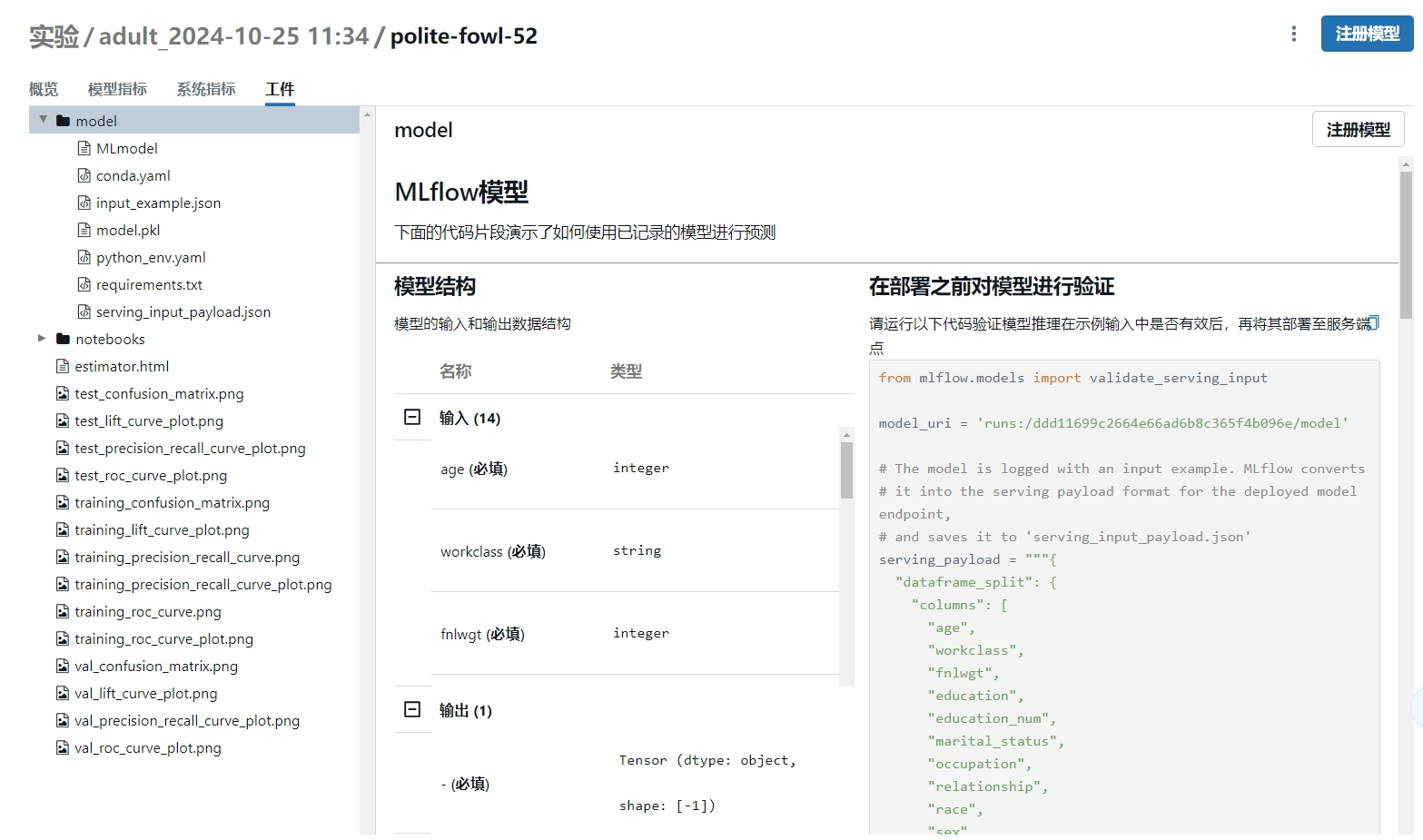The image size is (1423, 840).
Task: Collapse the 输出 (1) schema section
Action: coord(412,709)
